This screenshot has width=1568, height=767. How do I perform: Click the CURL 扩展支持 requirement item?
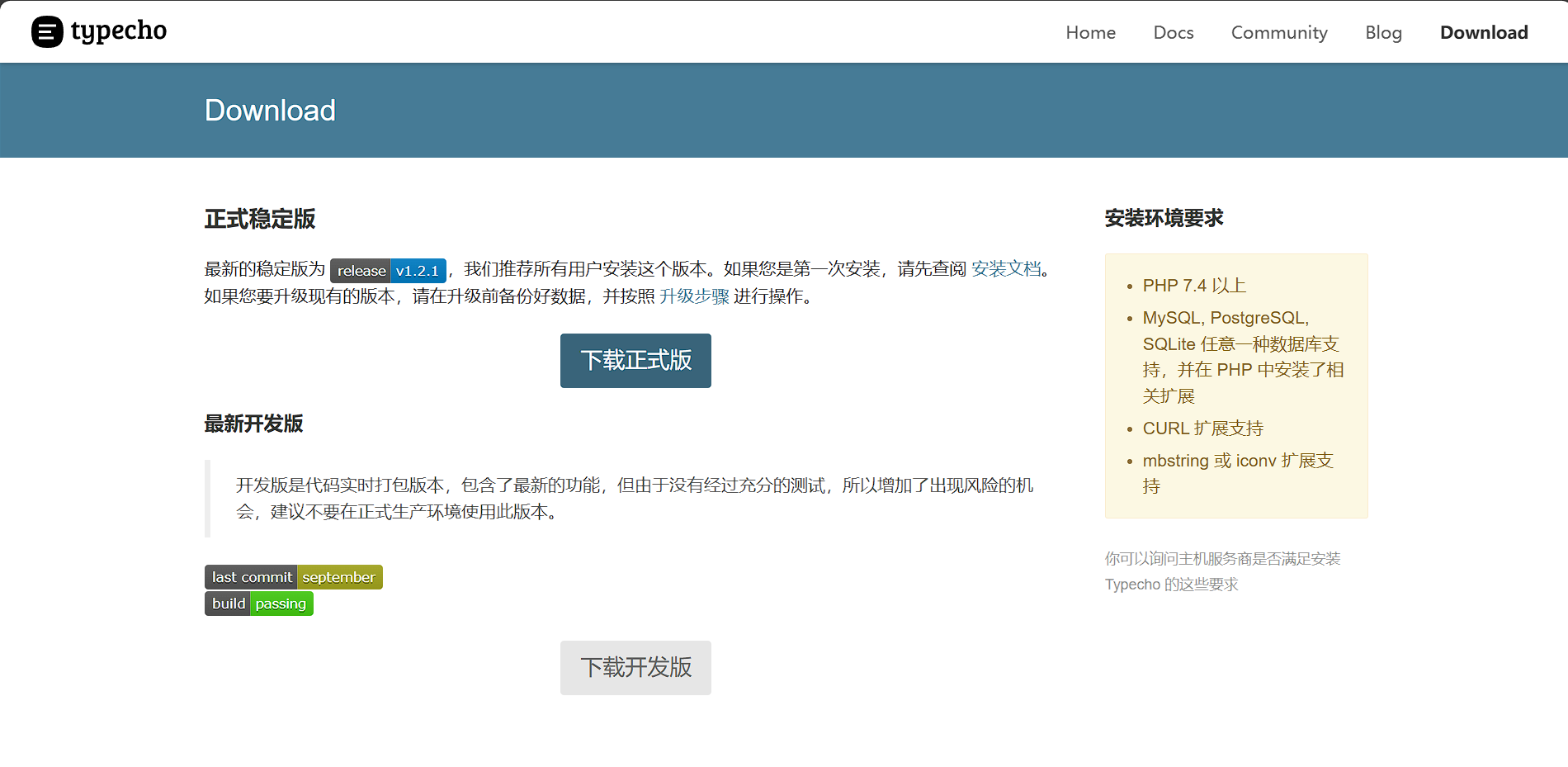[x=1202, y=428]
